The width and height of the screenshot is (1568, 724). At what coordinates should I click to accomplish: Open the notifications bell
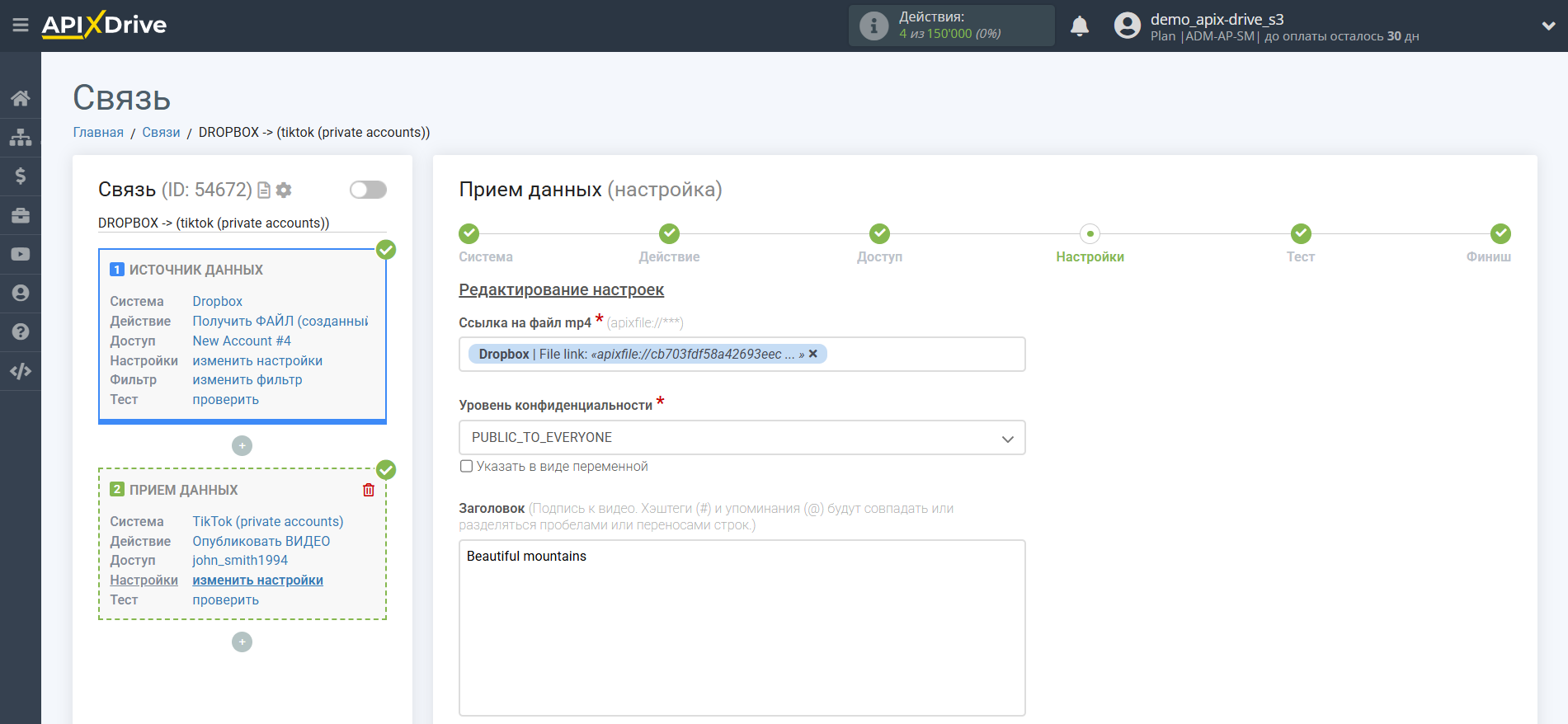[x=1079, y=26]
